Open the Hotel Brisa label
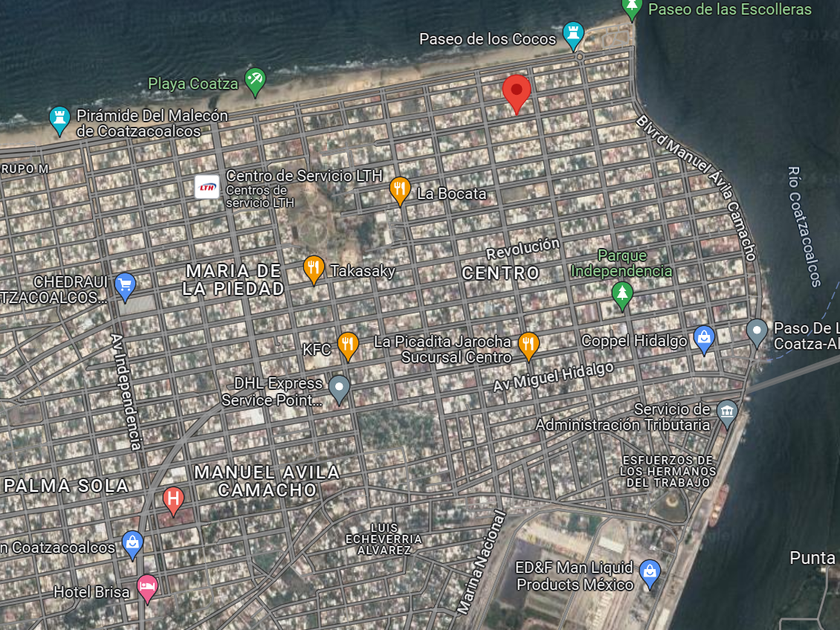 (92, 591)
